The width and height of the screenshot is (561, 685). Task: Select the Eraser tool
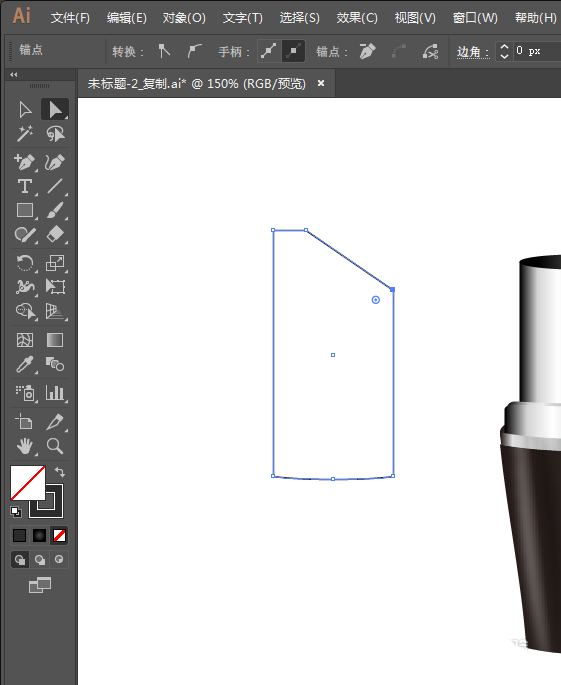[55, 235]
